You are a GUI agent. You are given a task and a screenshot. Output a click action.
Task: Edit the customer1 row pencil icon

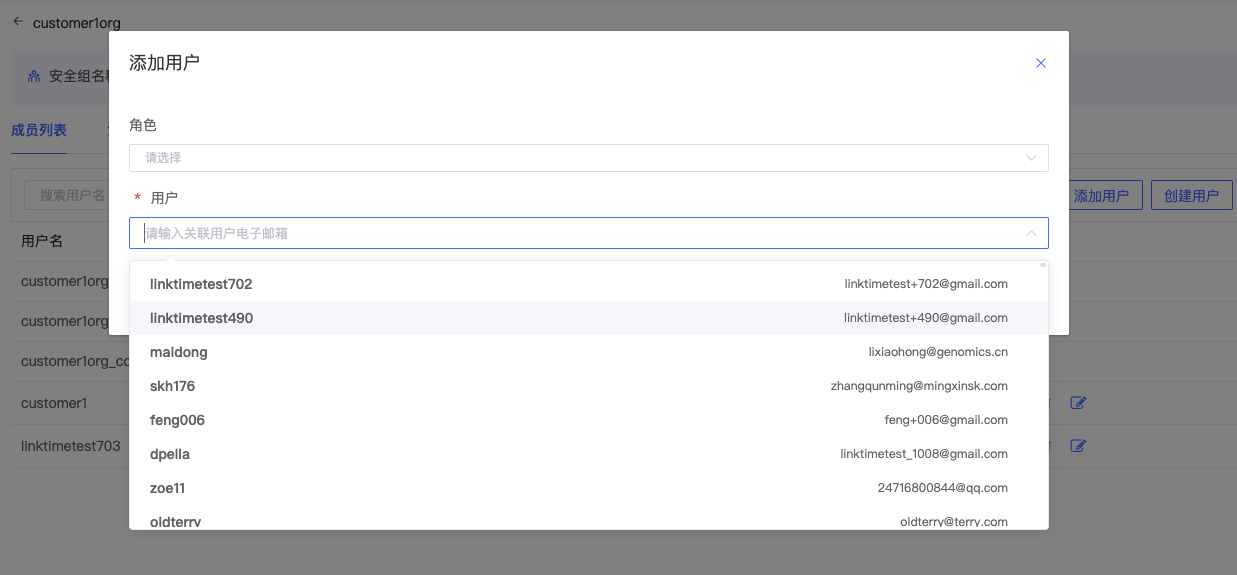click(x=1078, y=403)
